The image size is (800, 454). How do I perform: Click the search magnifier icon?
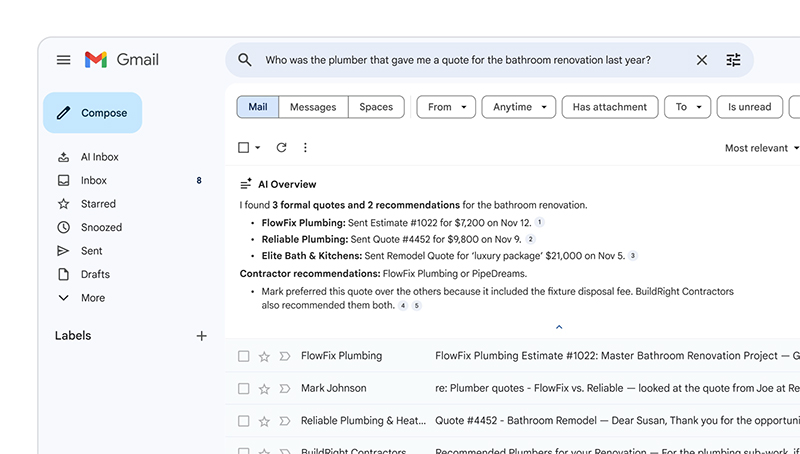(x=245, y=60)
